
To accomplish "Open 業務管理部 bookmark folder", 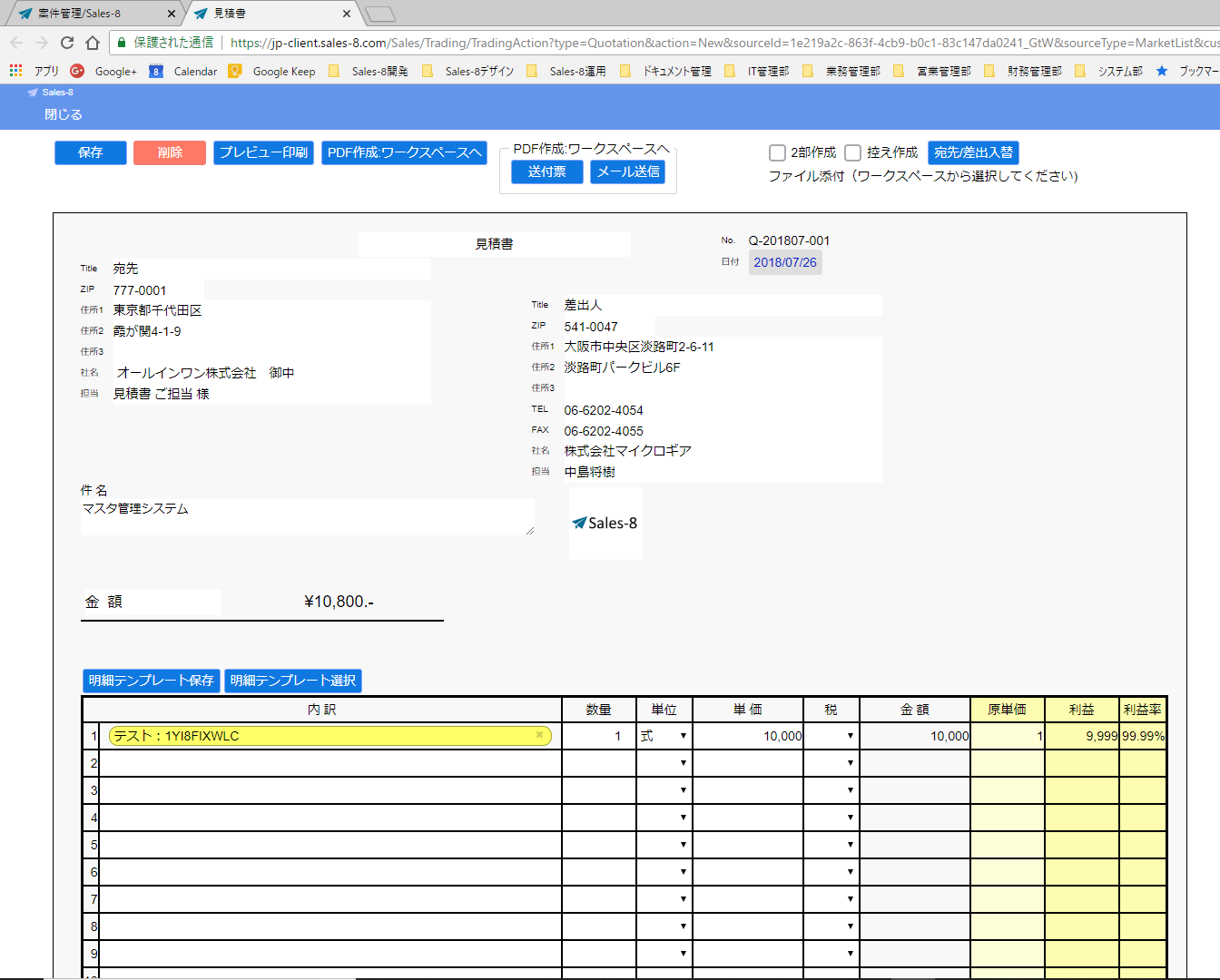I will pyautogui.click(x=841, y=71).
